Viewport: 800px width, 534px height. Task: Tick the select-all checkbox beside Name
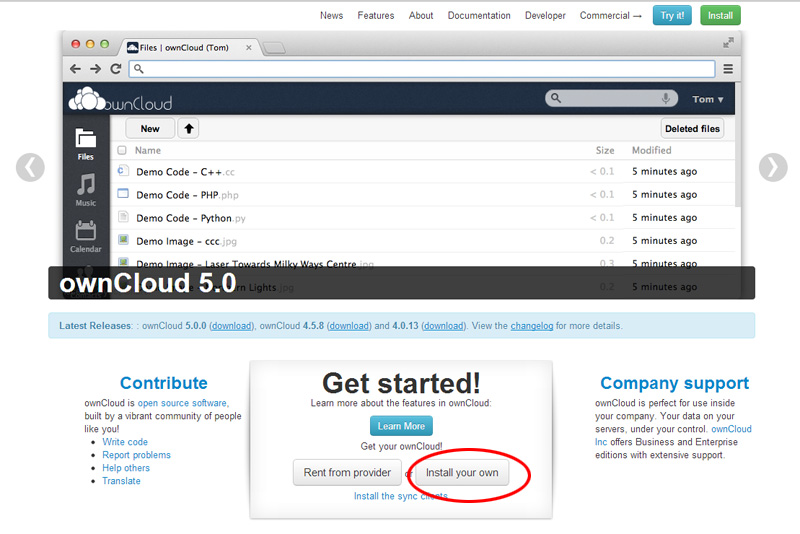click(122, 150)
